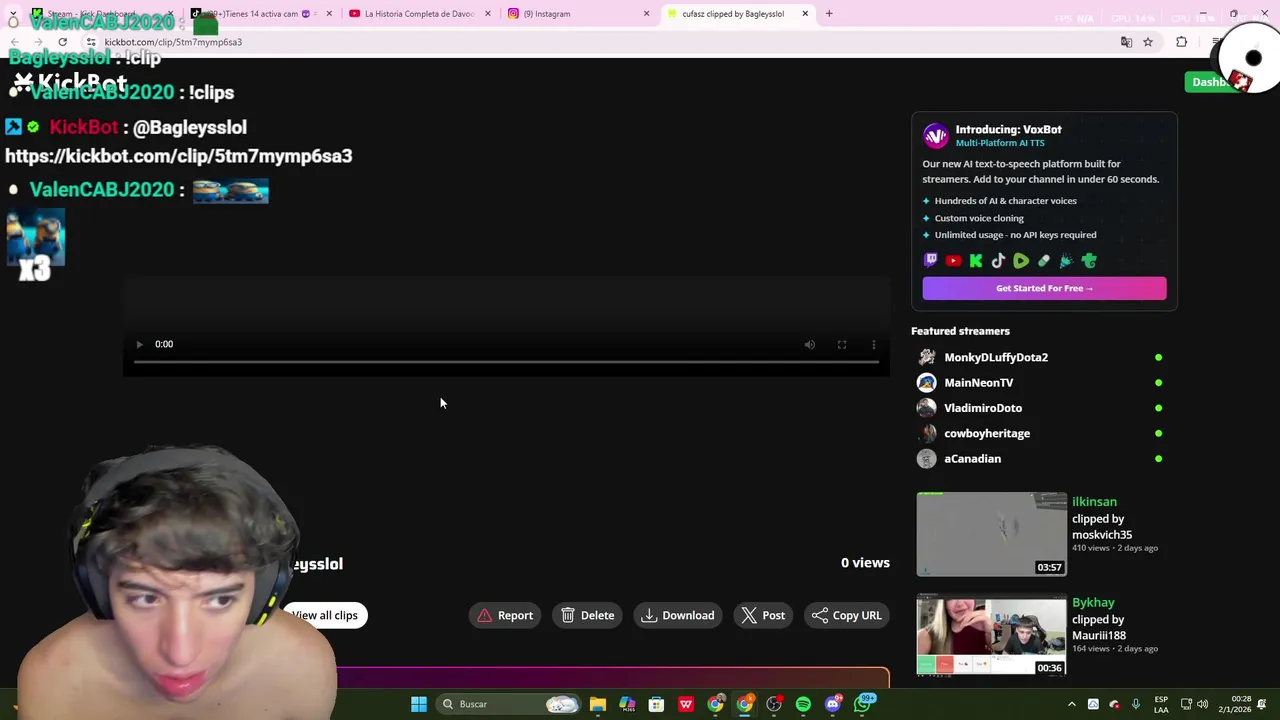Image resolution: width=1280 pixels, height=720 pixels.
Task: Open File Explorer from the taskbar
Action: [x=597, y=704]
